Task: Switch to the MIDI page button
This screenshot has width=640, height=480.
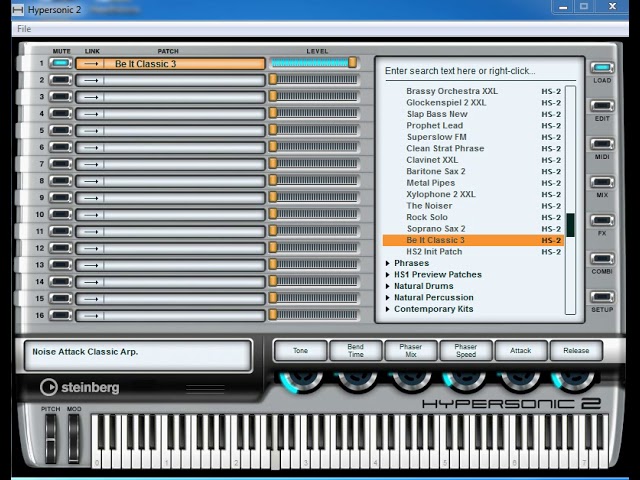Action: 602,144
